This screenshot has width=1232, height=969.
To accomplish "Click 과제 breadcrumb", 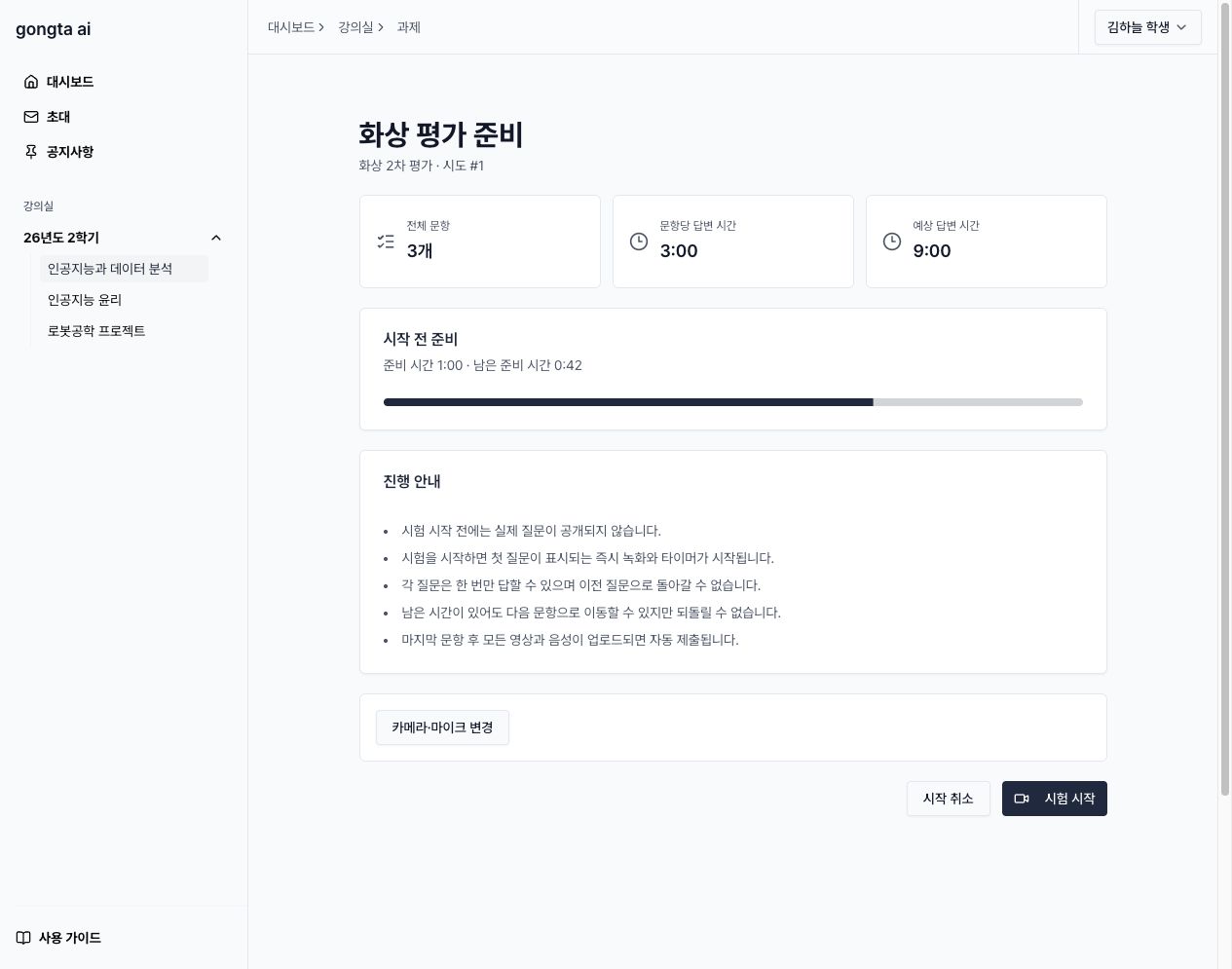I will (x=408, y=27).
